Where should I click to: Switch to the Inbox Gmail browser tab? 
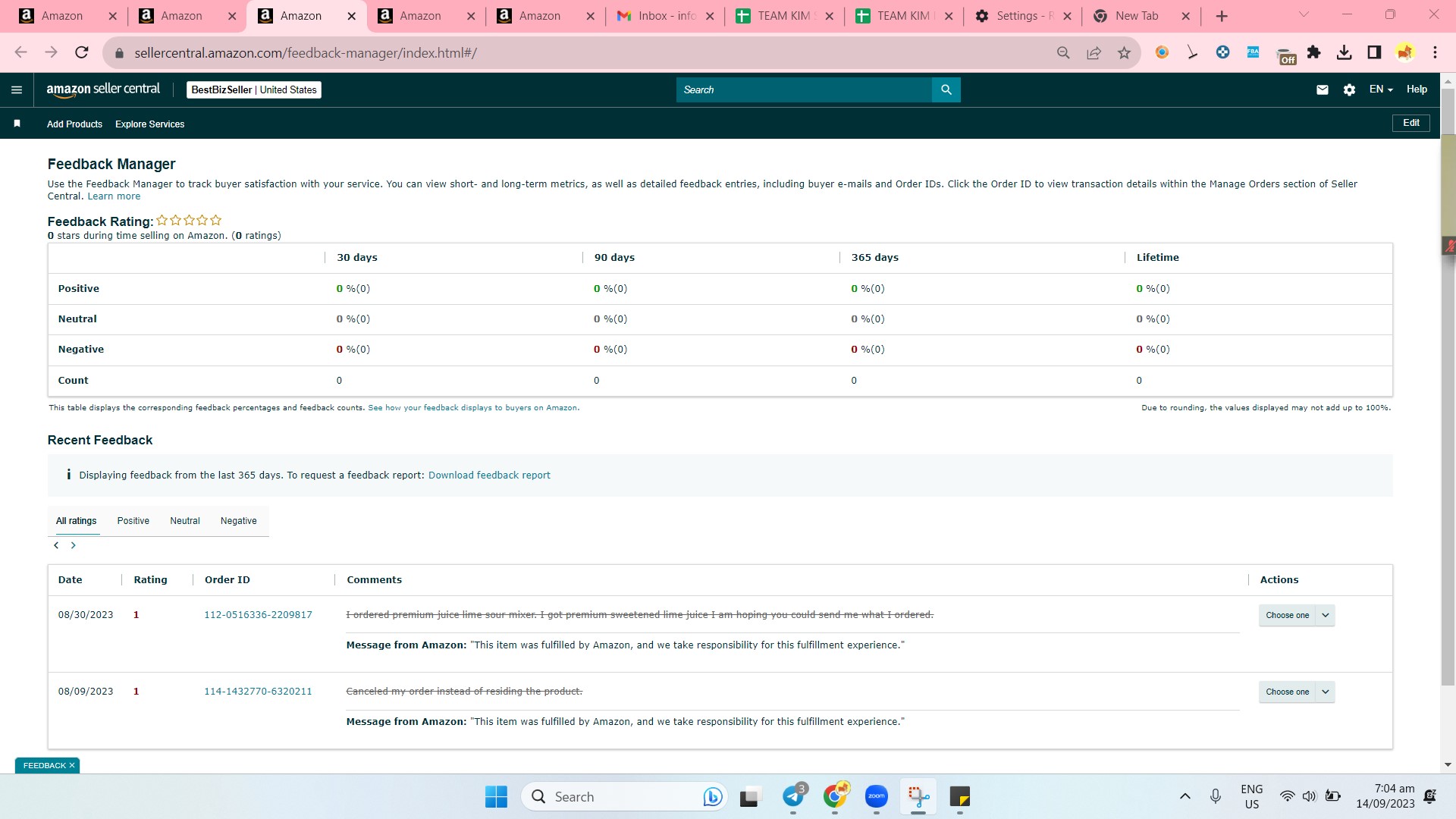[665, 16]
